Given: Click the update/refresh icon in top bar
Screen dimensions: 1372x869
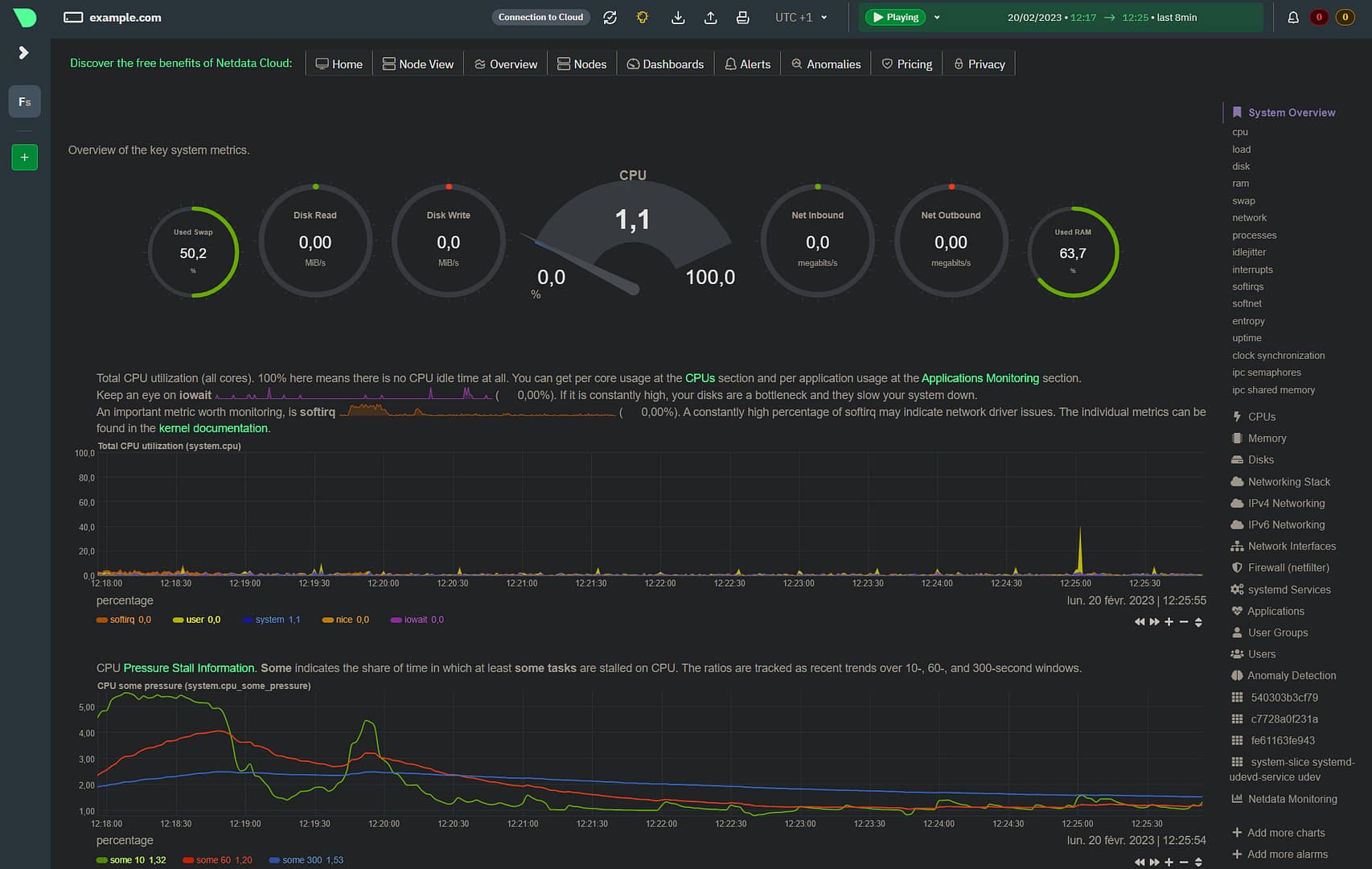Looking at the screenshot, I should (610, 18).
